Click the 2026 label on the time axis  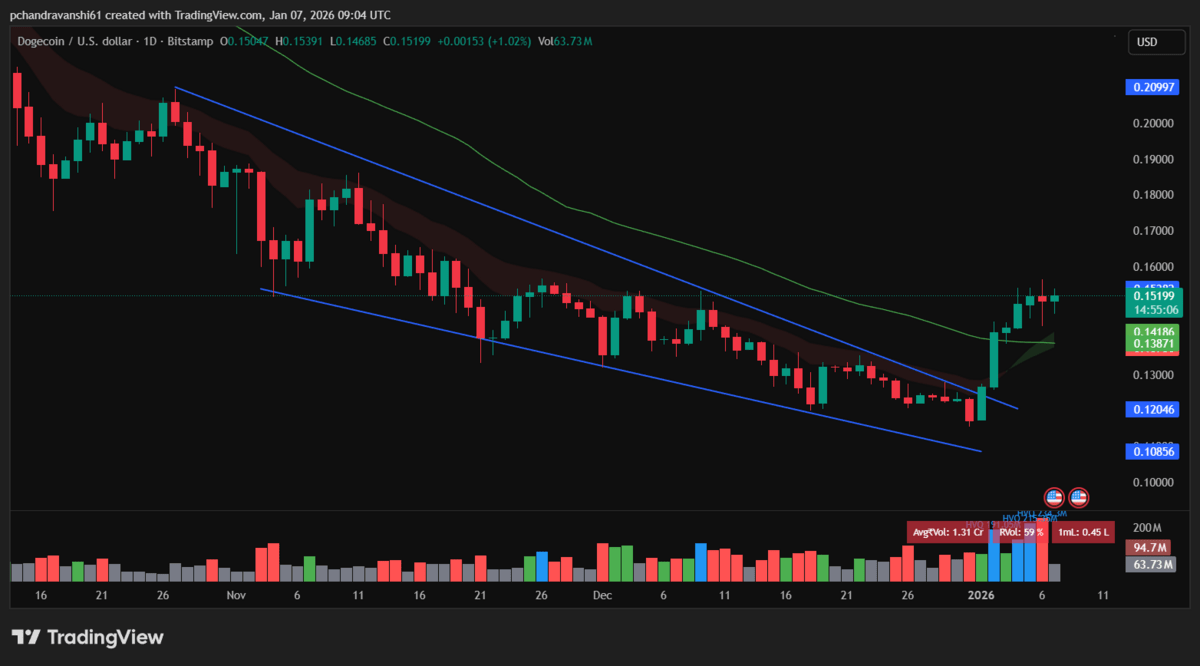pyautogui.click(x=980, y=595)
